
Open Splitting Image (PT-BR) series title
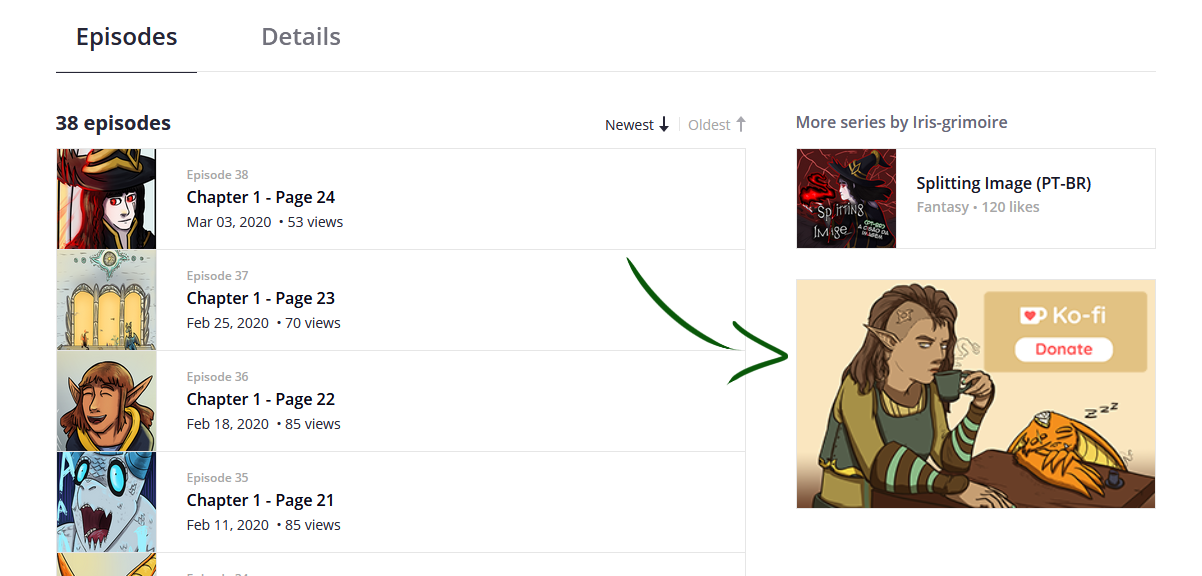[x=1003, y=184]
